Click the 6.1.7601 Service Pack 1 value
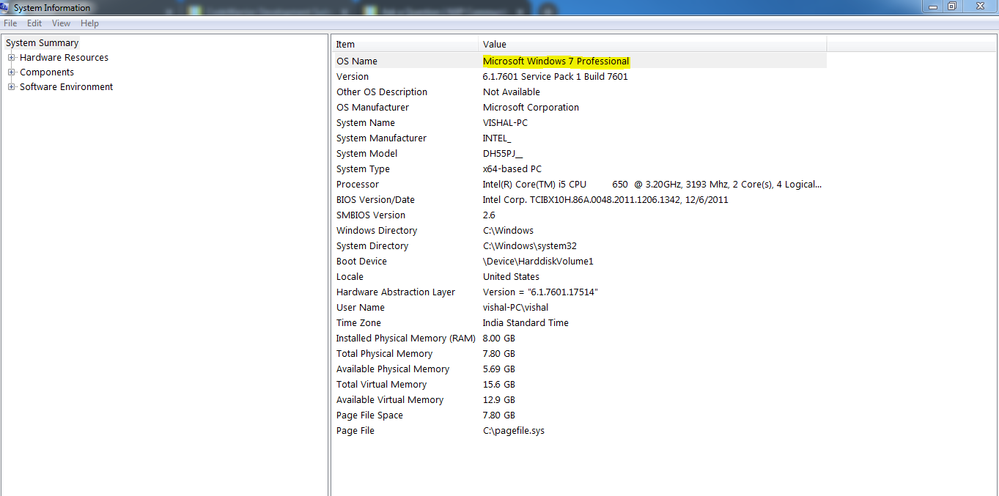 [555, 76]
